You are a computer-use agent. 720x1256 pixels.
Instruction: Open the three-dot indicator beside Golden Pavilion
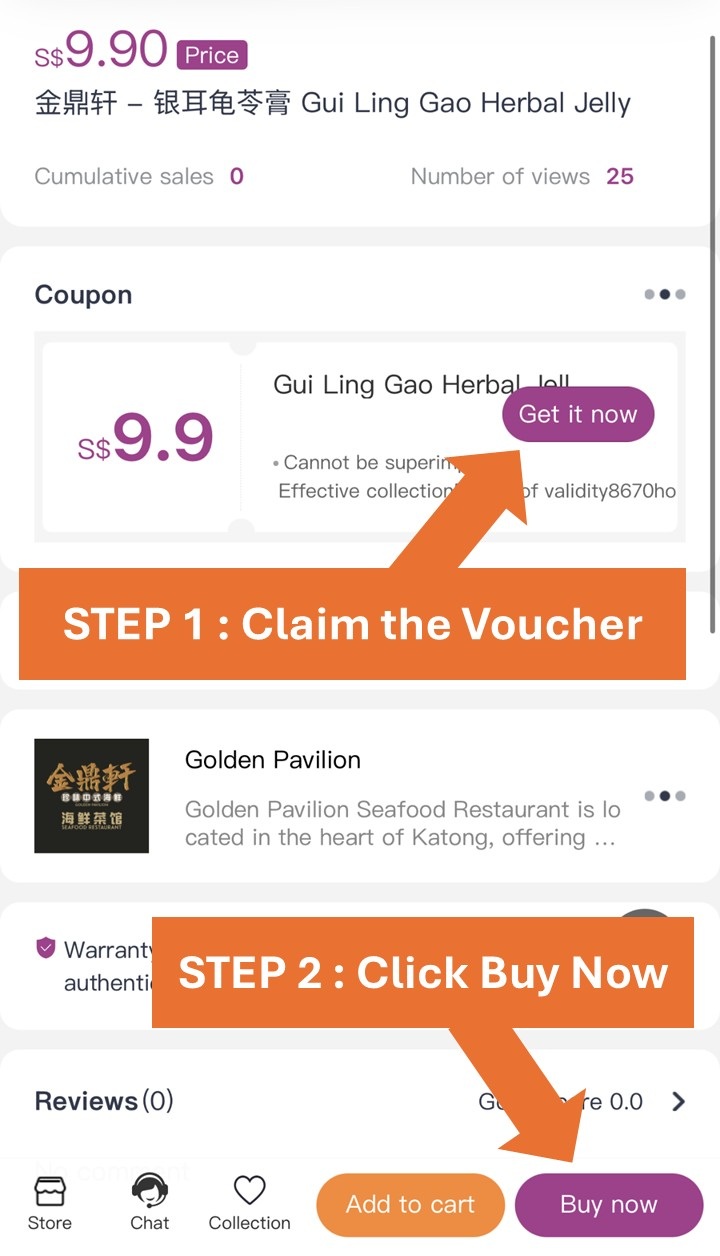(665, 796)
